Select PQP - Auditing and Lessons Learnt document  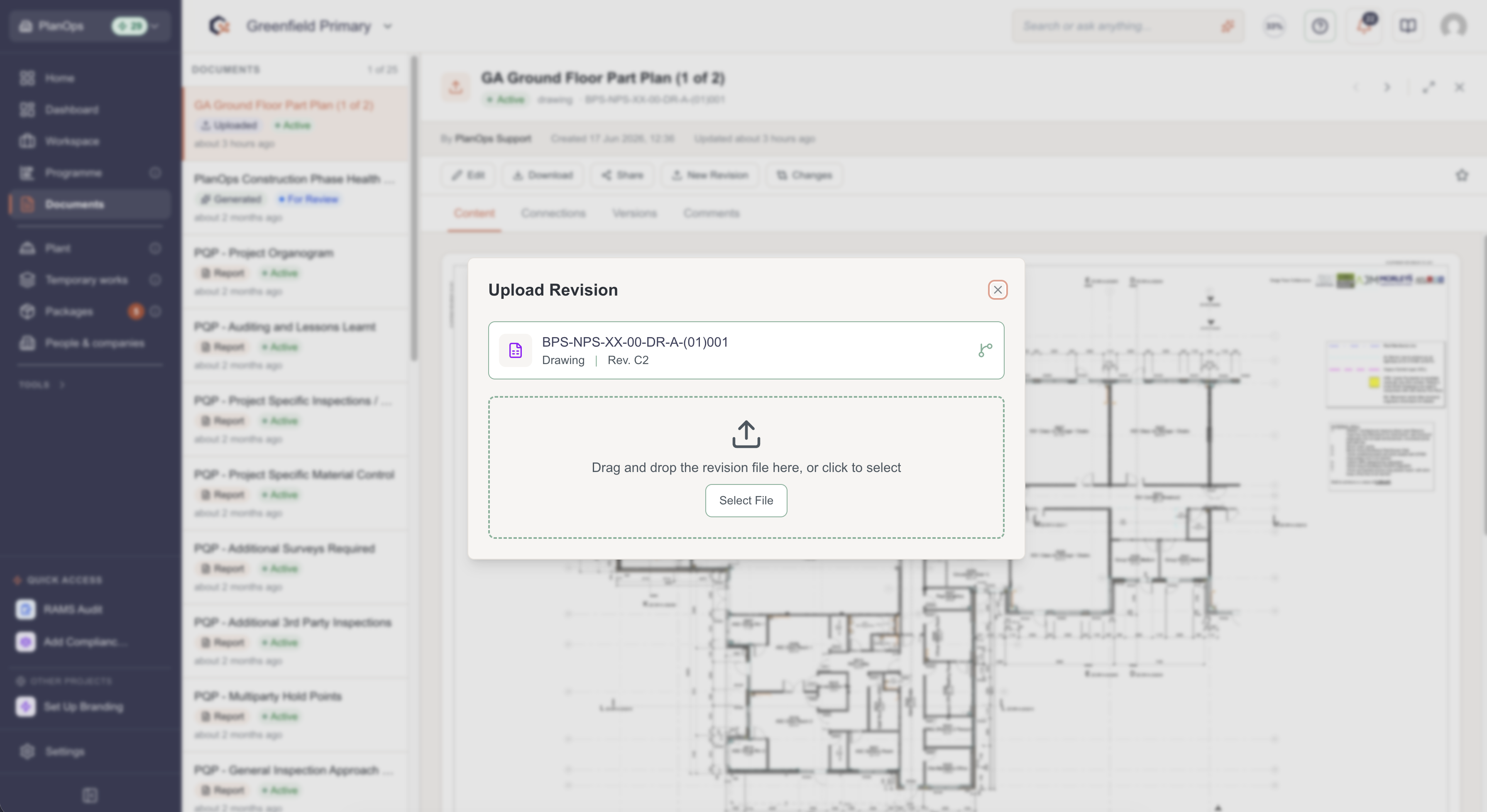[x=296, y=345]
